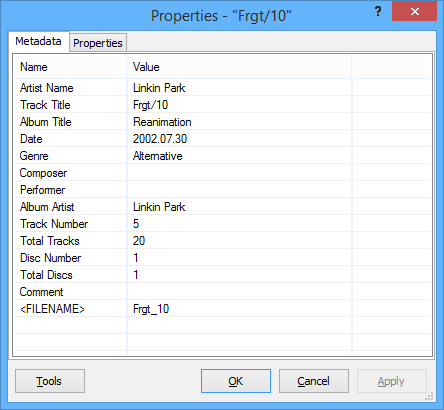
Task: Click the Total Tracks row label
Action: [50, 241]
